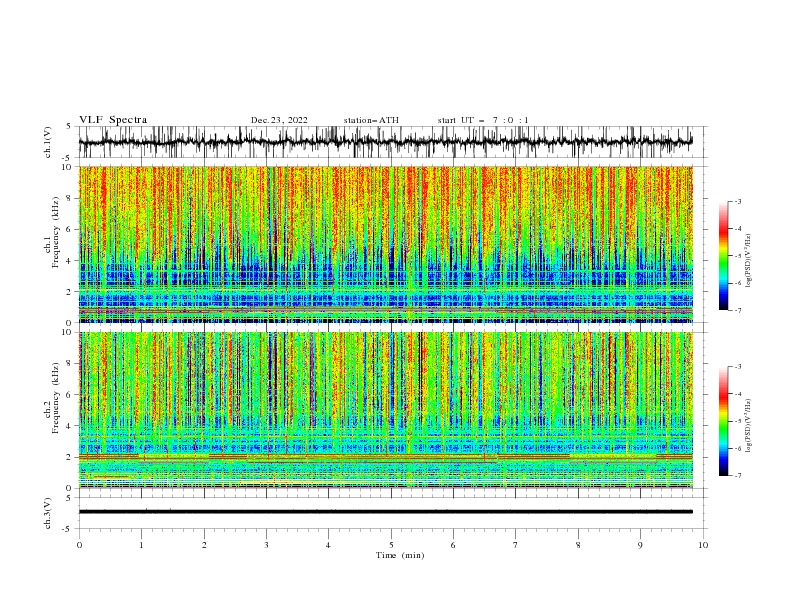The image size is (792, 612).
Task: Click time axis tick label "8"
Action: tap(578, 545)
